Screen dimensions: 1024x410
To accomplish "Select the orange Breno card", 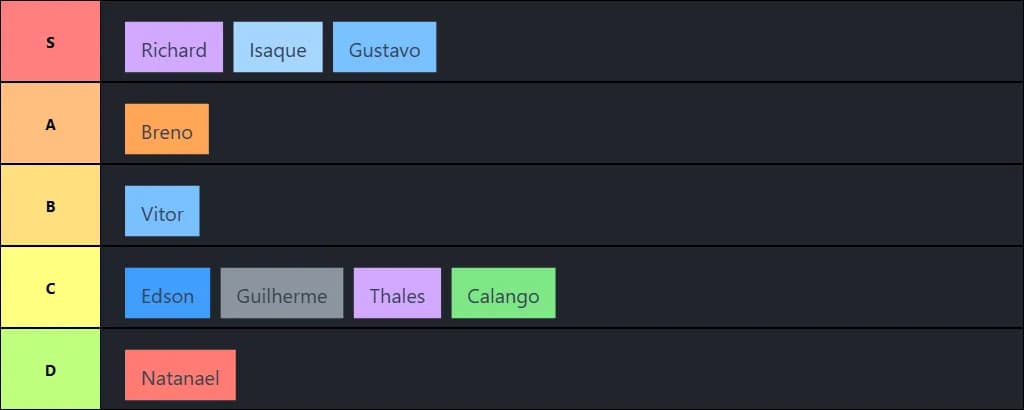I will (x=167, y=129).
